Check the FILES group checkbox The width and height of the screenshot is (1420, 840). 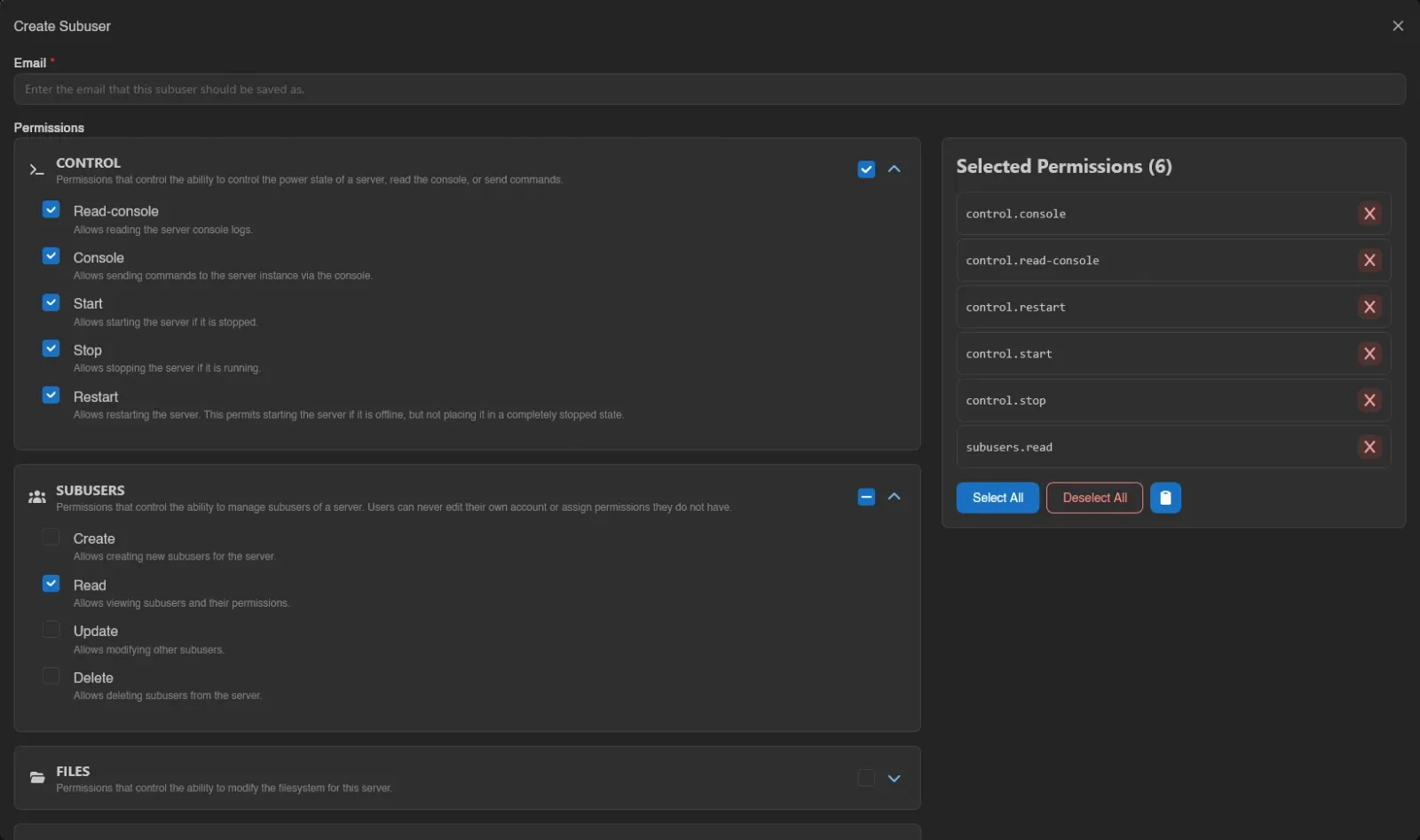coord(866,778)
